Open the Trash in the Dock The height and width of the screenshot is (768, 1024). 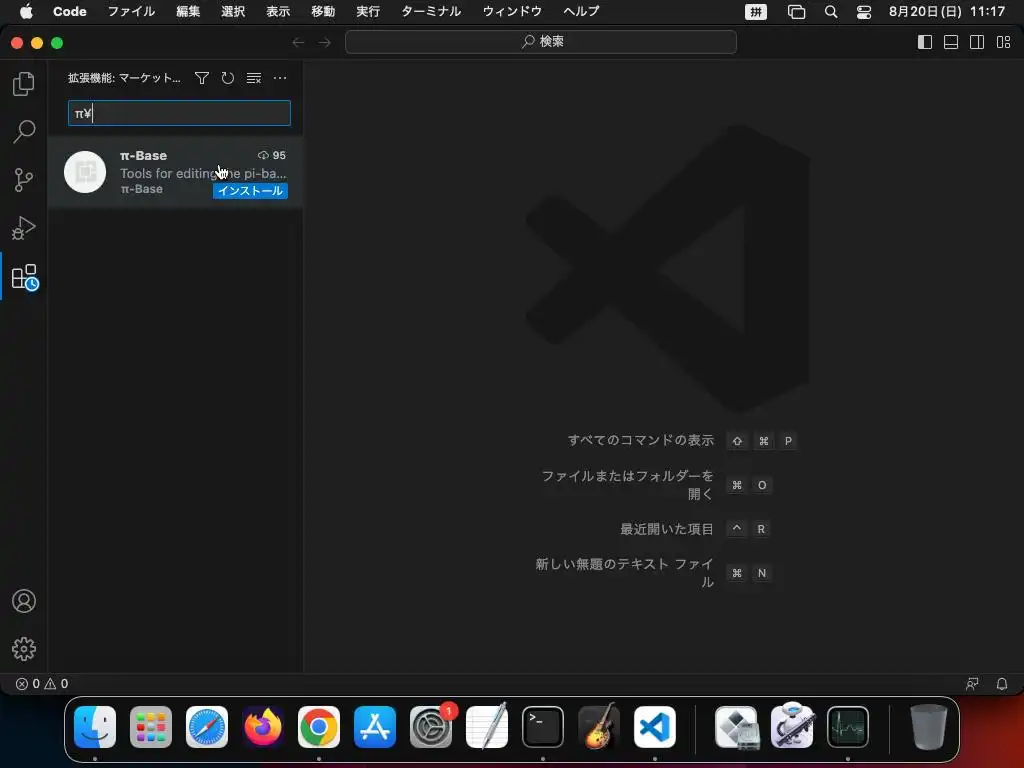pyautogui.click(x=929, y=727)
